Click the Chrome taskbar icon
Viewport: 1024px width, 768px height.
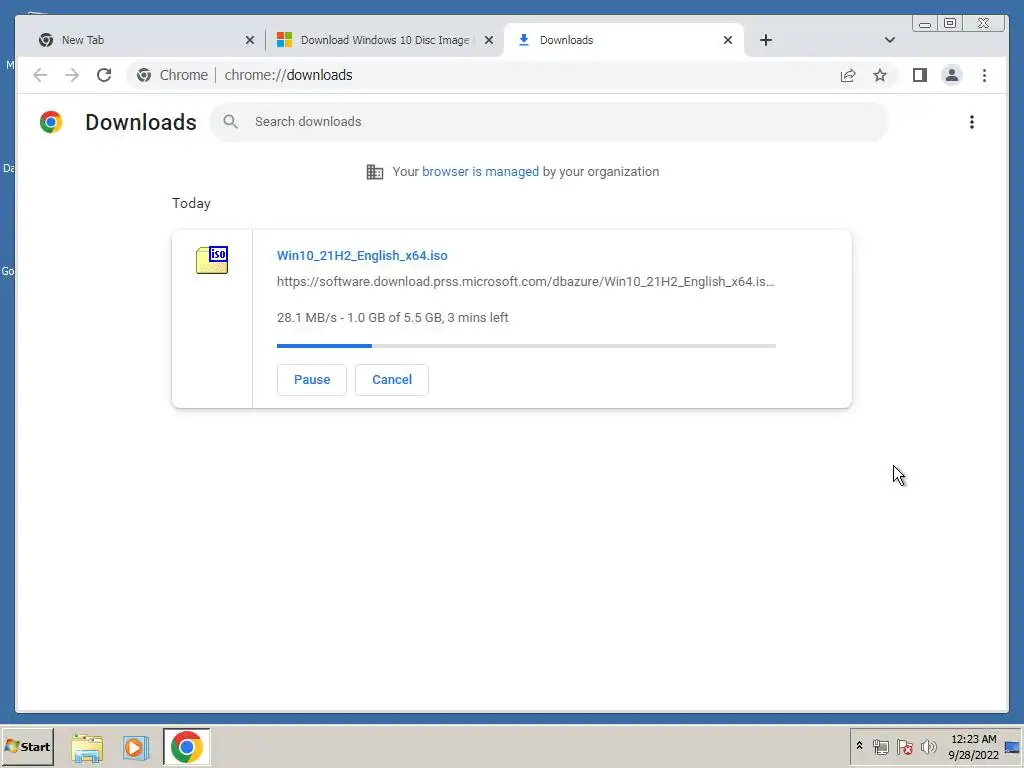[x=187, y=746]
